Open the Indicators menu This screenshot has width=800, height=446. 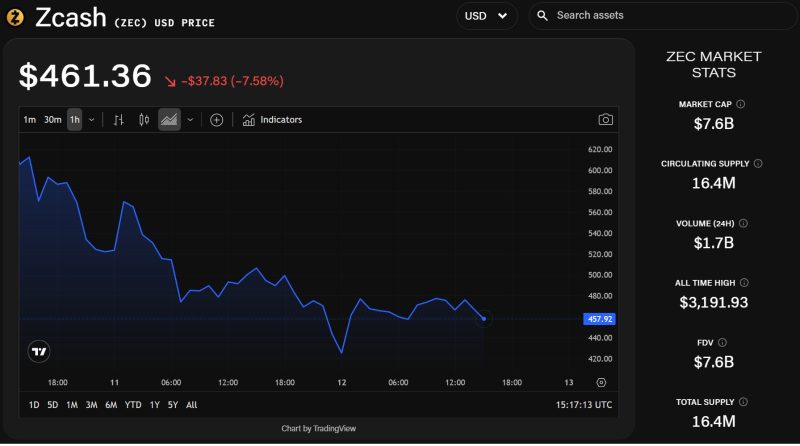[x=272, y=120]
